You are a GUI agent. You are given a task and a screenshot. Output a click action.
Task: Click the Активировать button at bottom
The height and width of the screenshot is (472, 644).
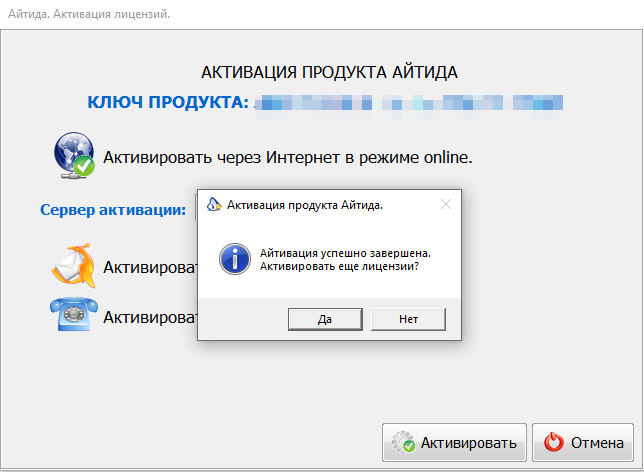tap(454, 442)
